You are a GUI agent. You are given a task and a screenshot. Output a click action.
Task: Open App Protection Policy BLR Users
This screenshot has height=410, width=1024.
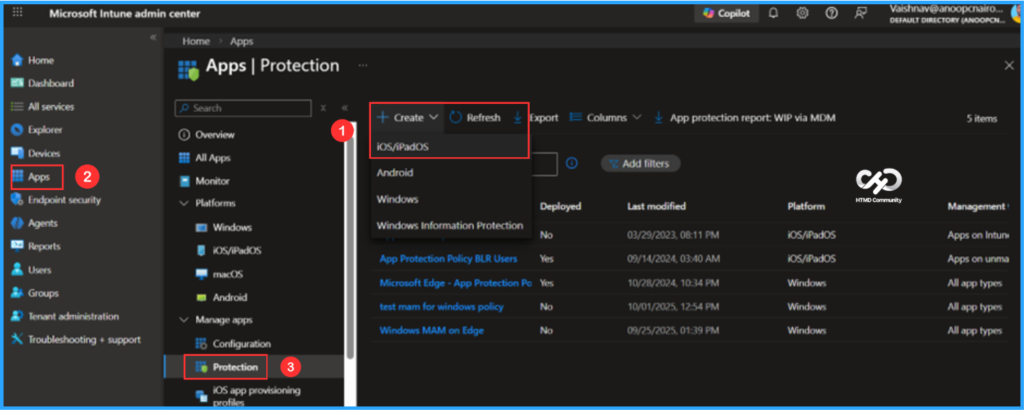448,259
